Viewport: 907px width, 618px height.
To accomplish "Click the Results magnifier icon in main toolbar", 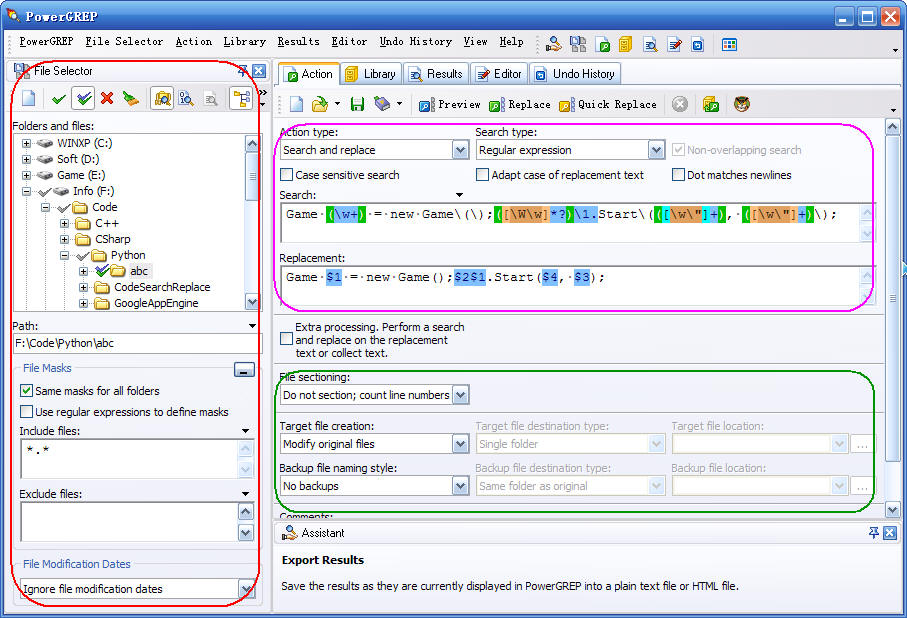I will tap(650, 44).
